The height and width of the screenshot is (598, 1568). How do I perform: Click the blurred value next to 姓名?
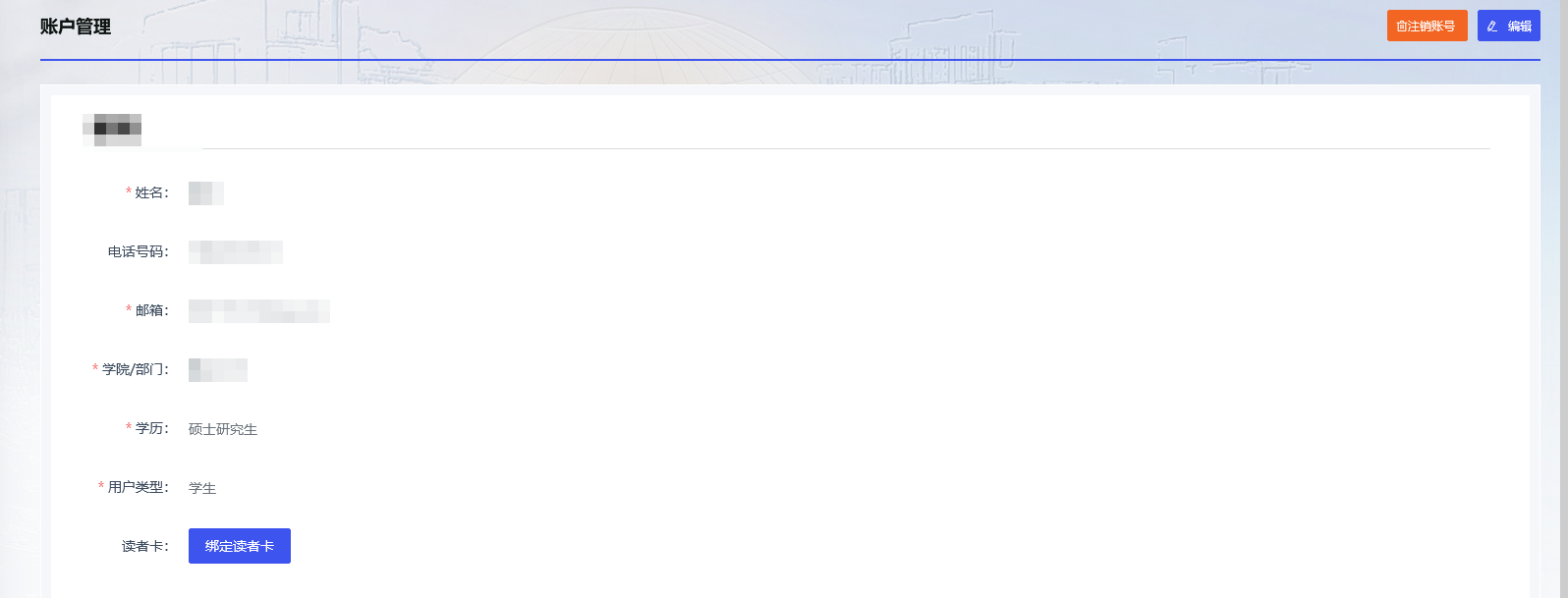[x=206, y=192]
